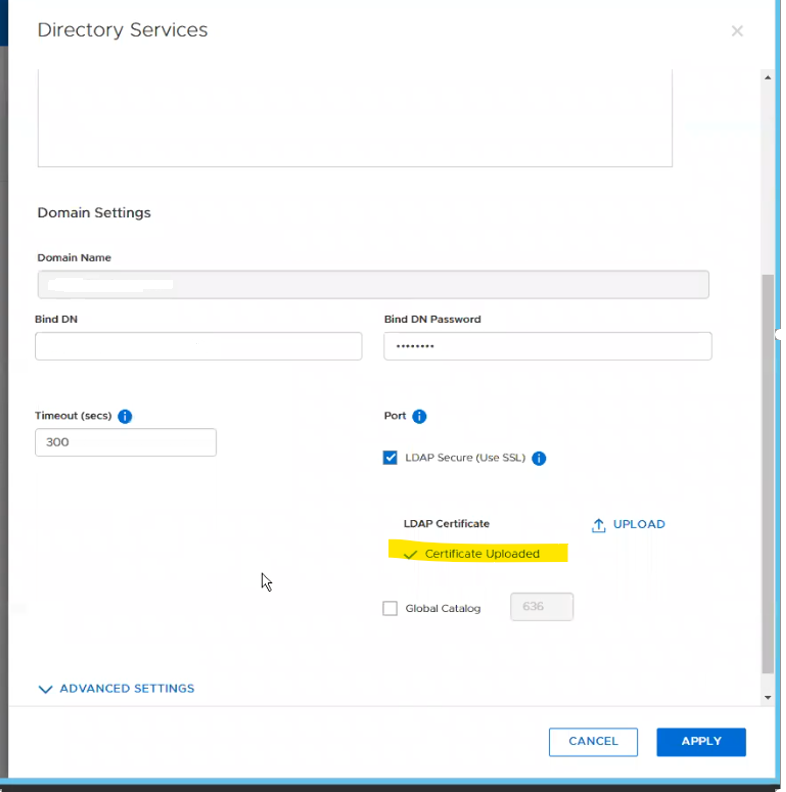Close the Directory Services dialog

[737, 31]
